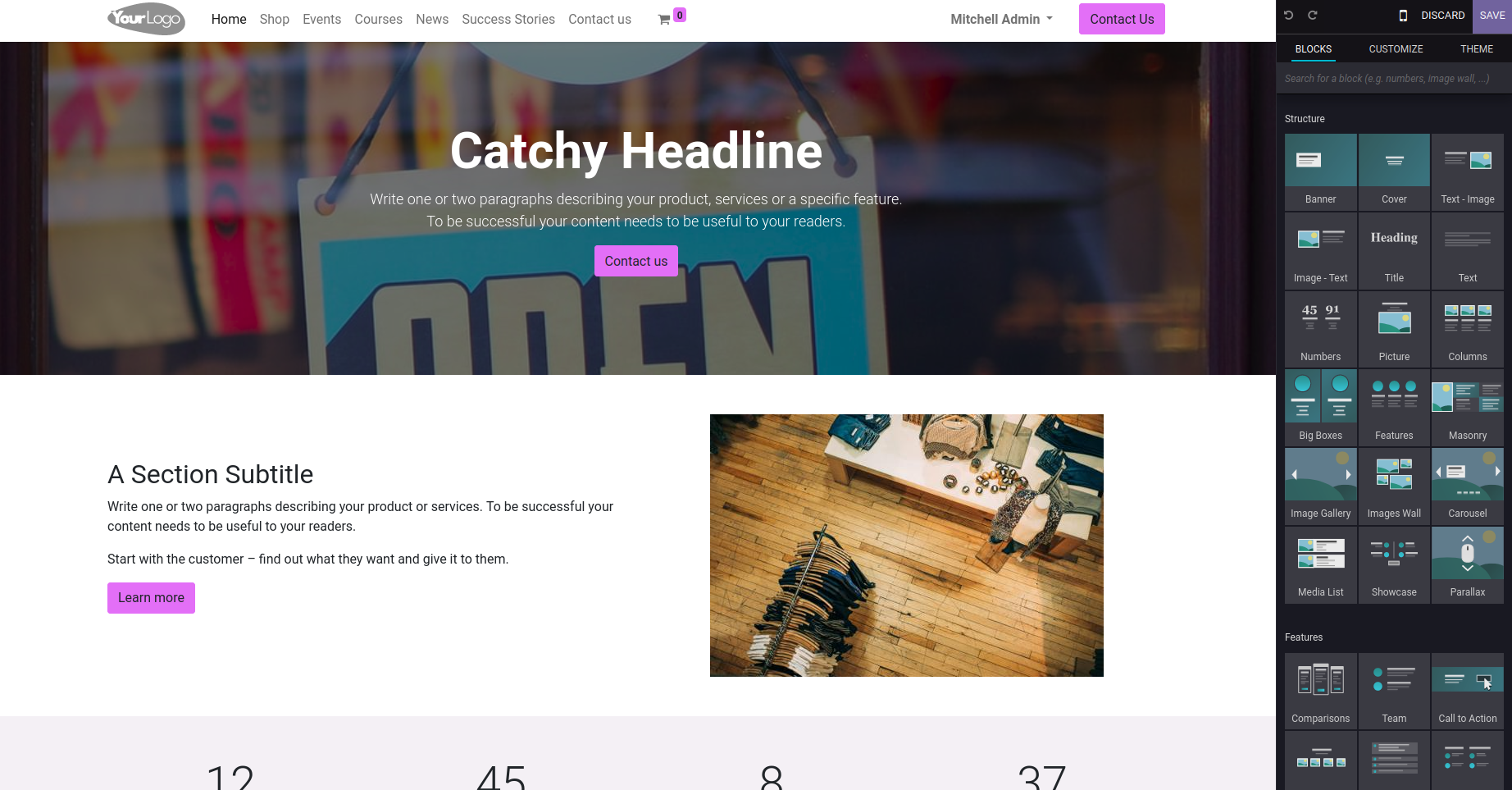1512x790 pixels.
Task: Expand the Mitchell Admin dropdown
Action: pos(1001,19)
